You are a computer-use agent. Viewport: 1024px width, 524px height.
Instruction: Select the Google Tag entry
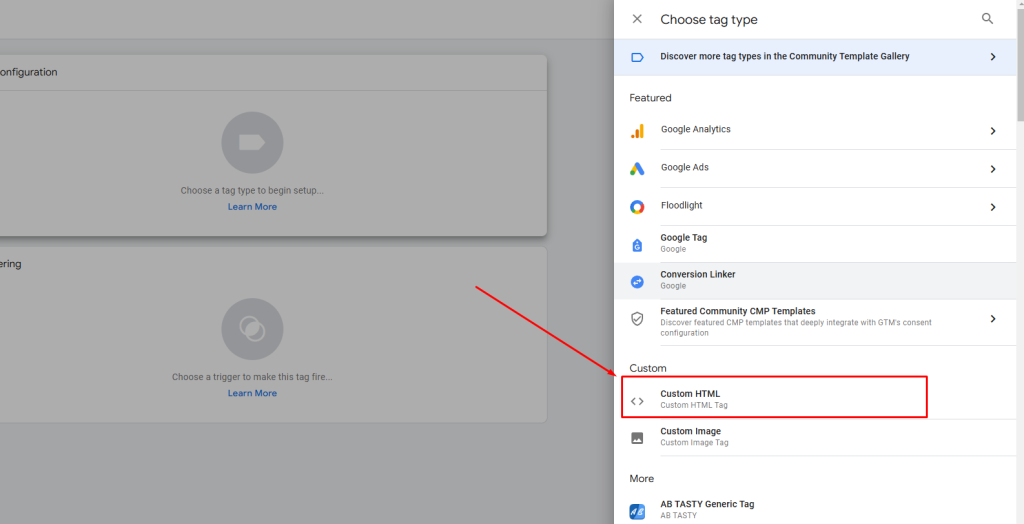pos(815,244)
